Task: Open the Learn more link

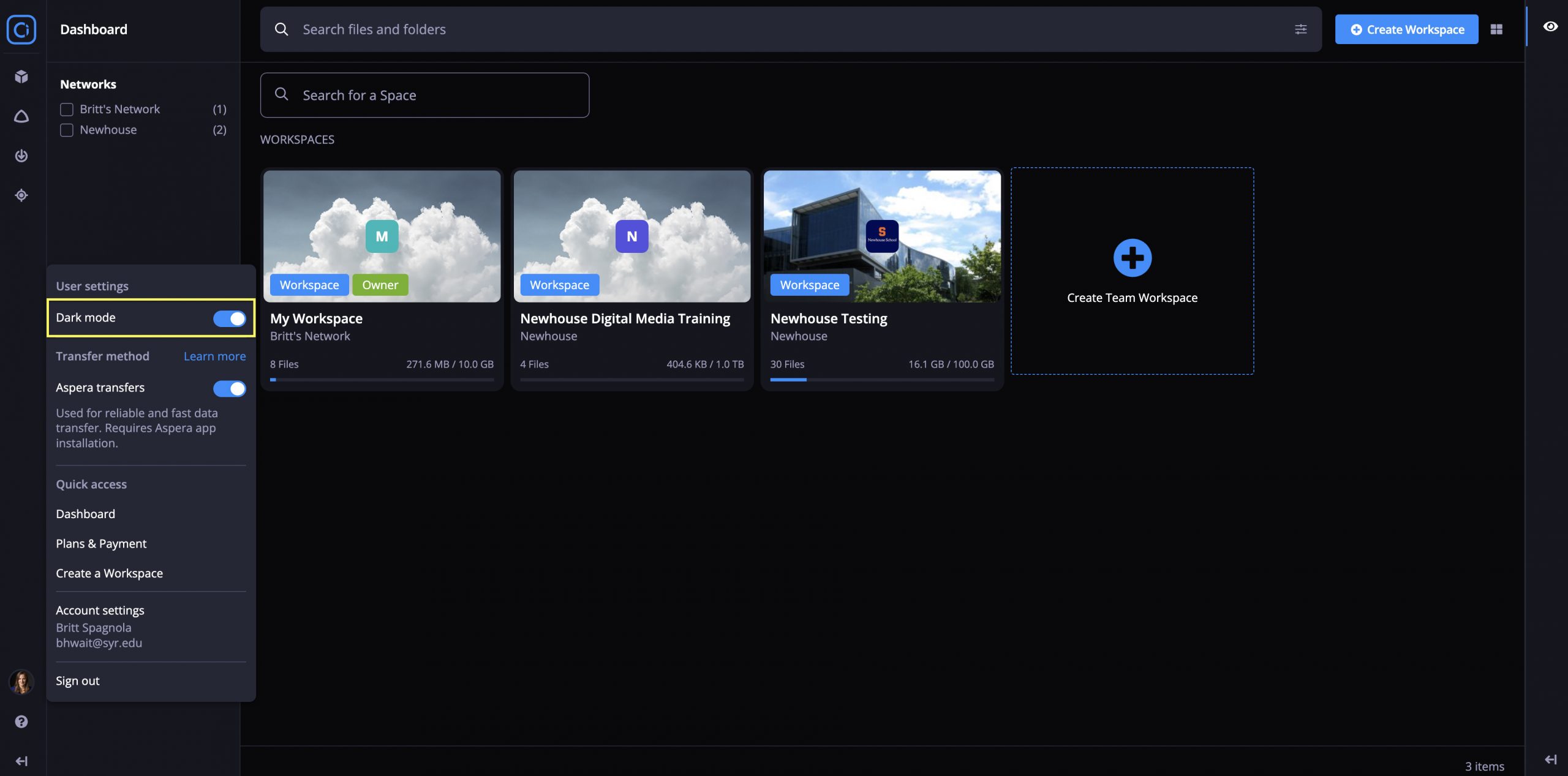Action: 214,356
